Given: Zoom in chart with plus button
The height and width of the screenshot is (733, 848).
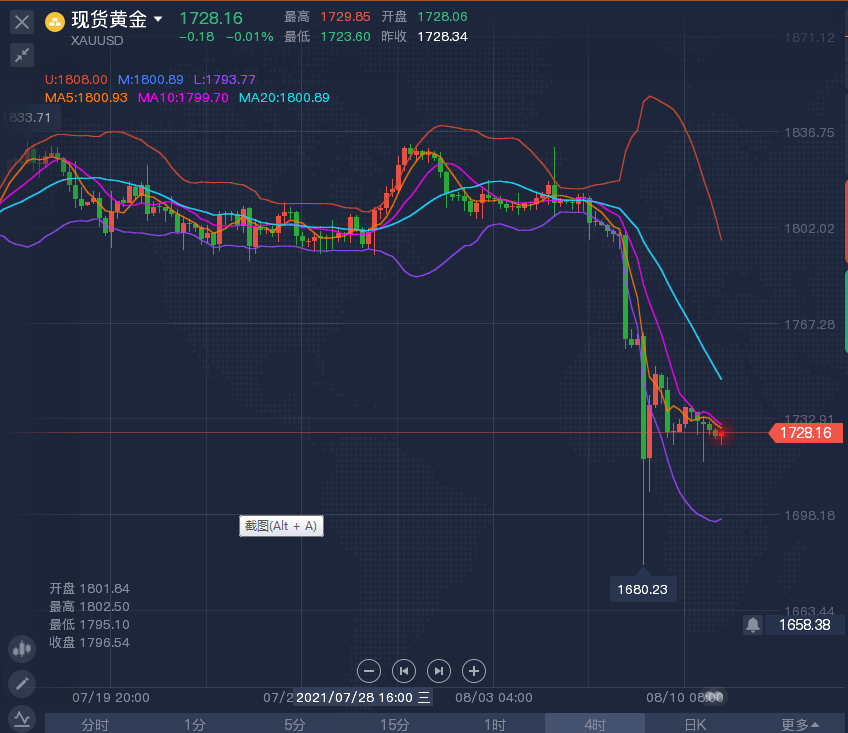Looking at the screenshot, I should [474, 671].
